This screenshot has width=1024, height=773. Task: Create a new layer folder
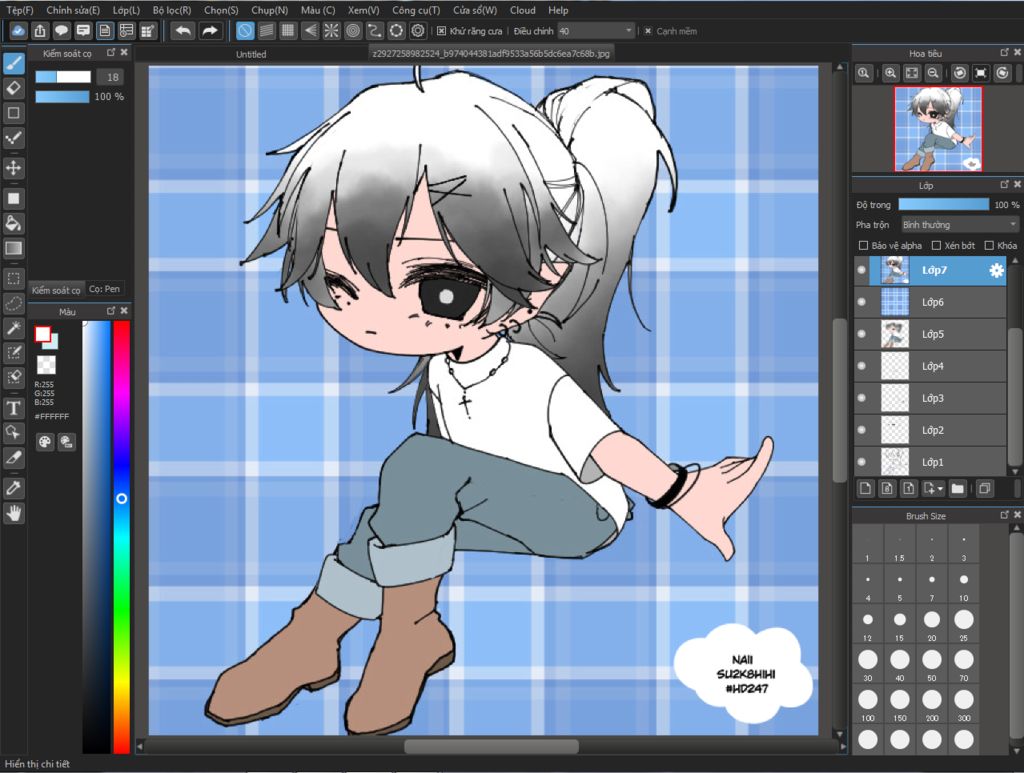(x=957, y=488)
